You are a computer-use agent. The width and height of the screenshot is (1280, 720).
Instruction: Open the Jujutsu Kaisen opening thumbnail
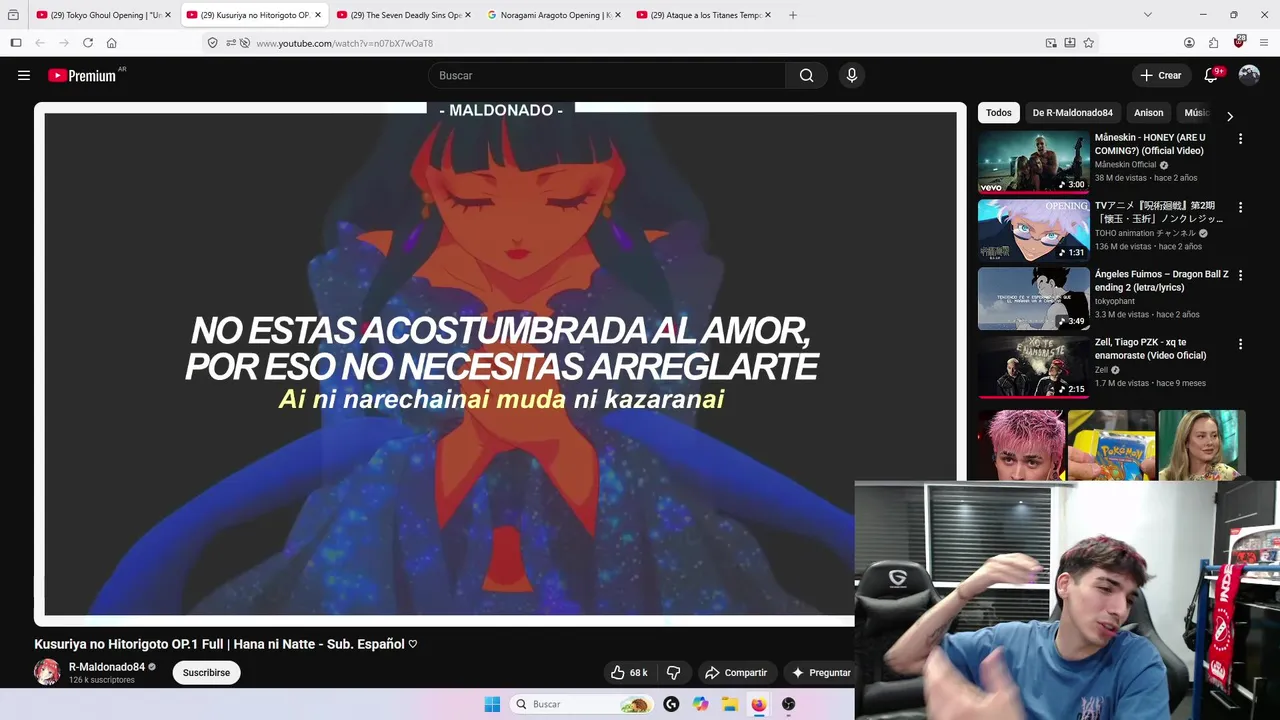click(x=1033, y=230)
